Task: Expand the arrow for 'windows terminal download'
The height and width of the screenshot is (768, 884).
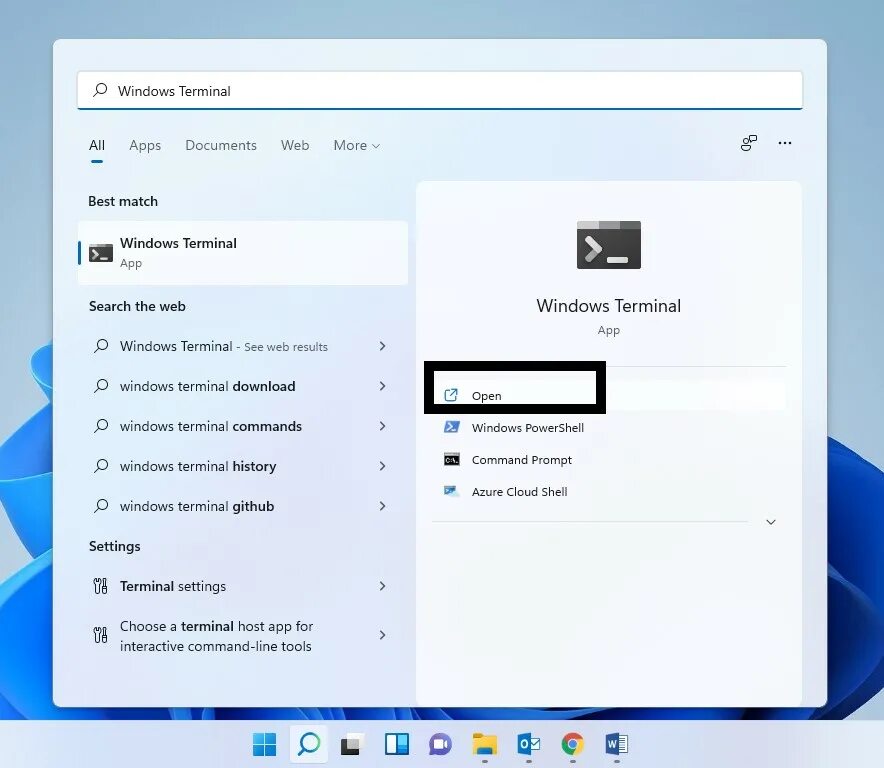Action: pyautogui.click(x=382, y=386)
